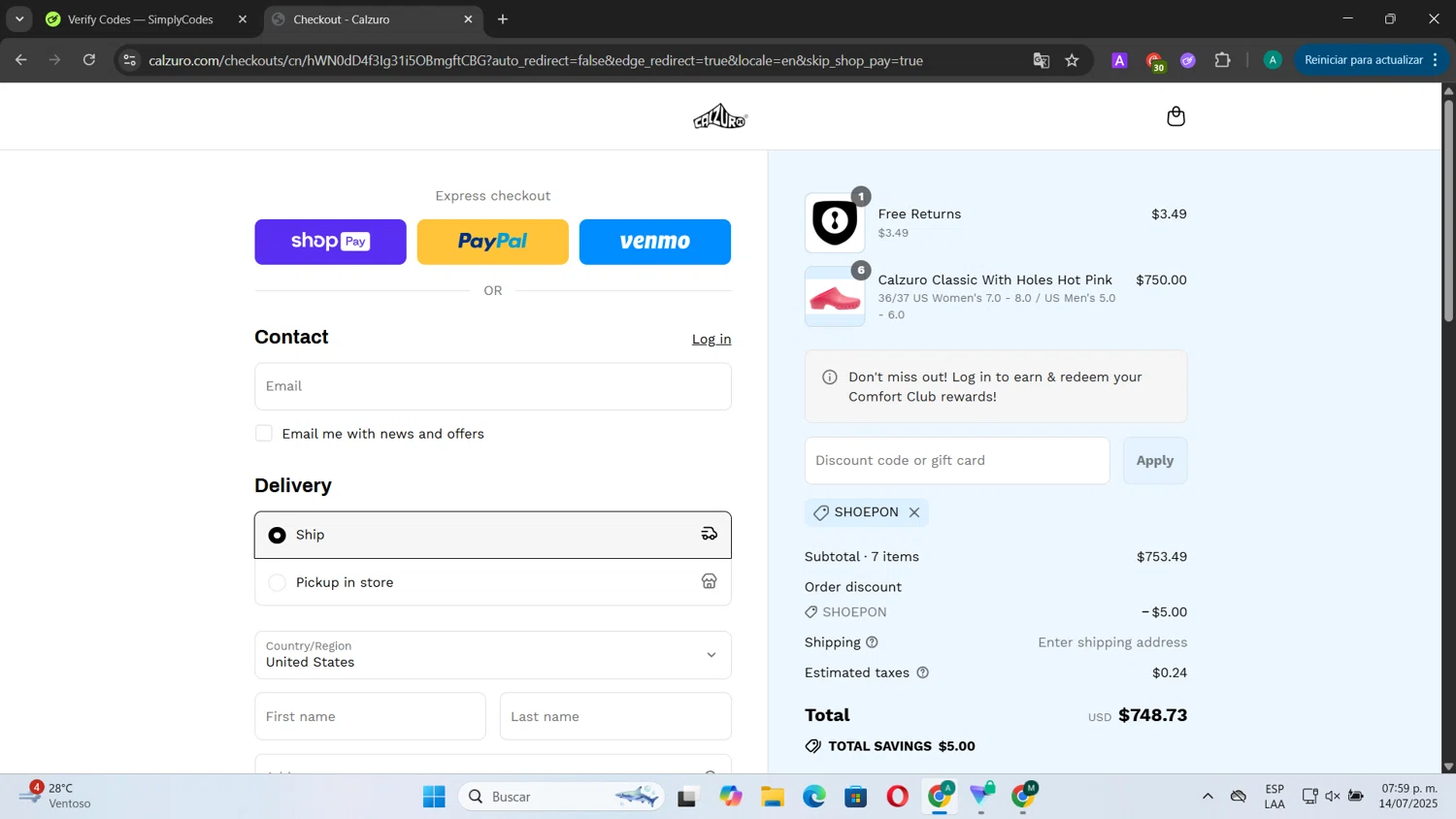Click the Email input field
The width and height of the screenshot is (1456, 819).
pyautogui.click(x=493, y=386)
